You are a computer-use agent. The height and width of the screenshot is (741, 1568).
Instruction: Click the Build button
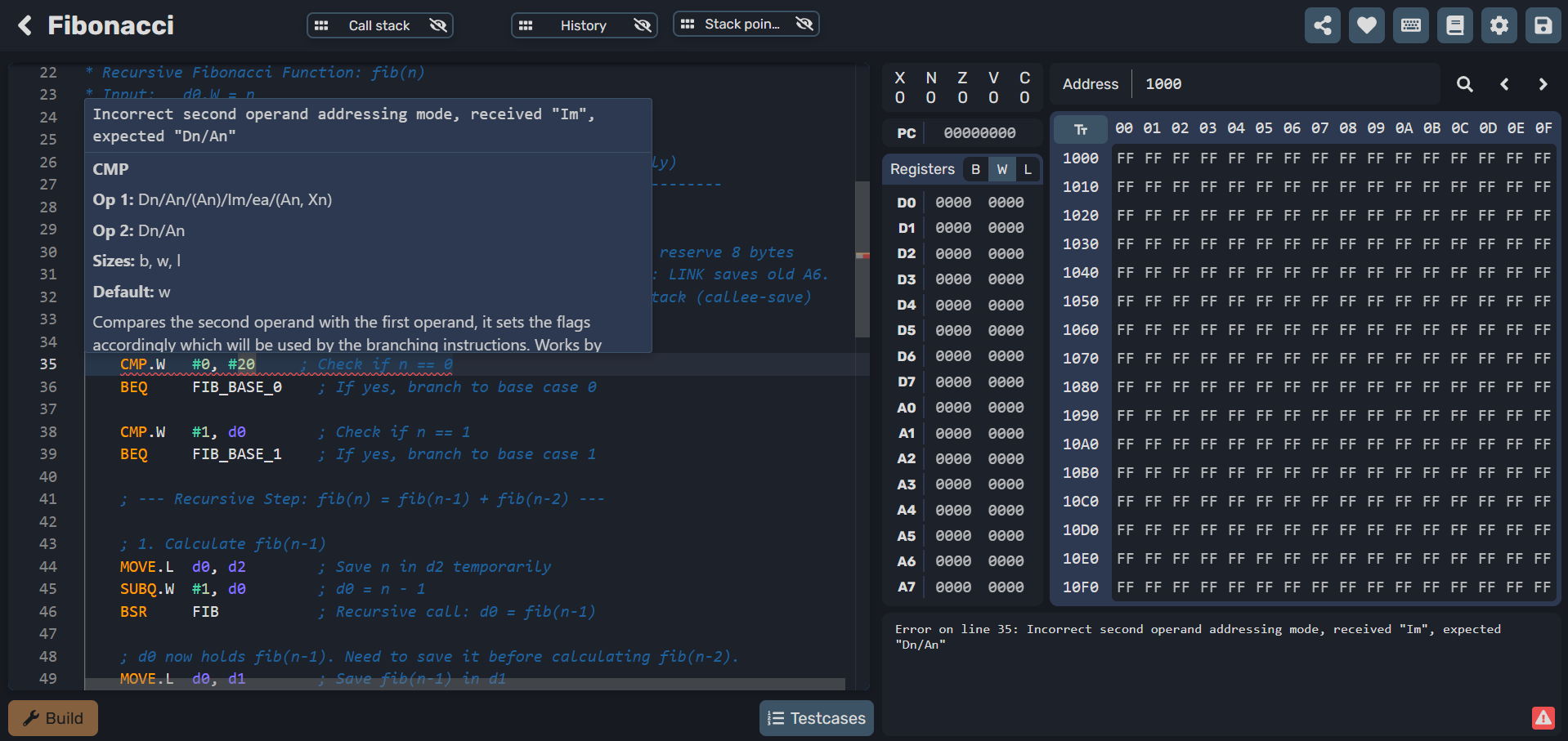pos(53,718)
